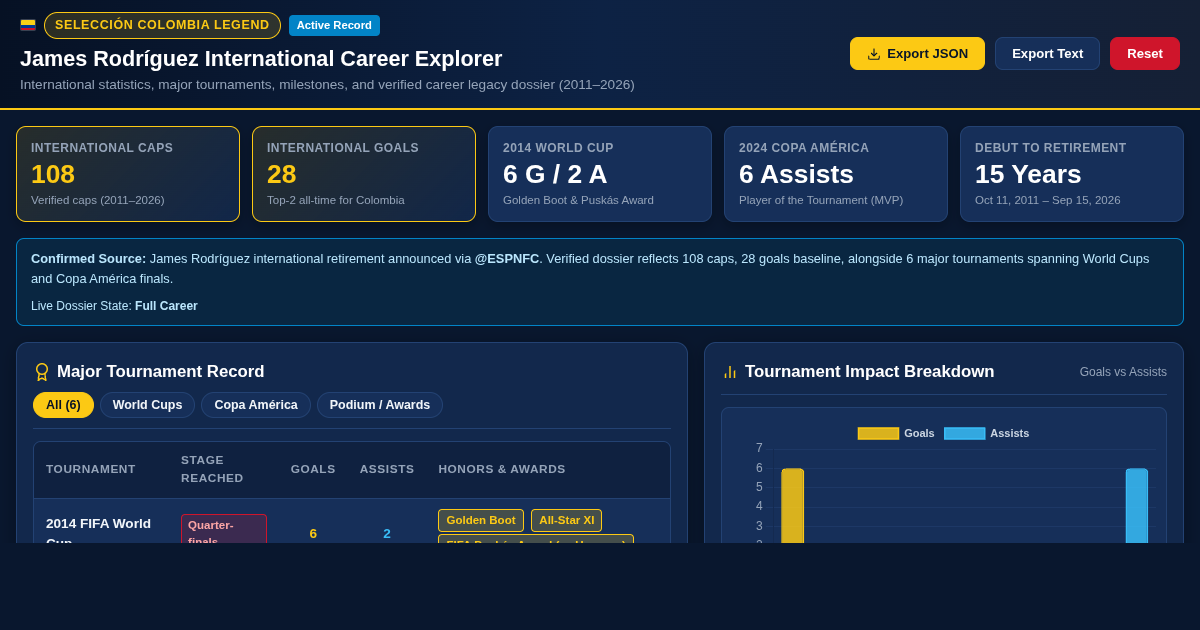
Task: Open the Debut to Retirement card
Action: [x=1072, y=174]
